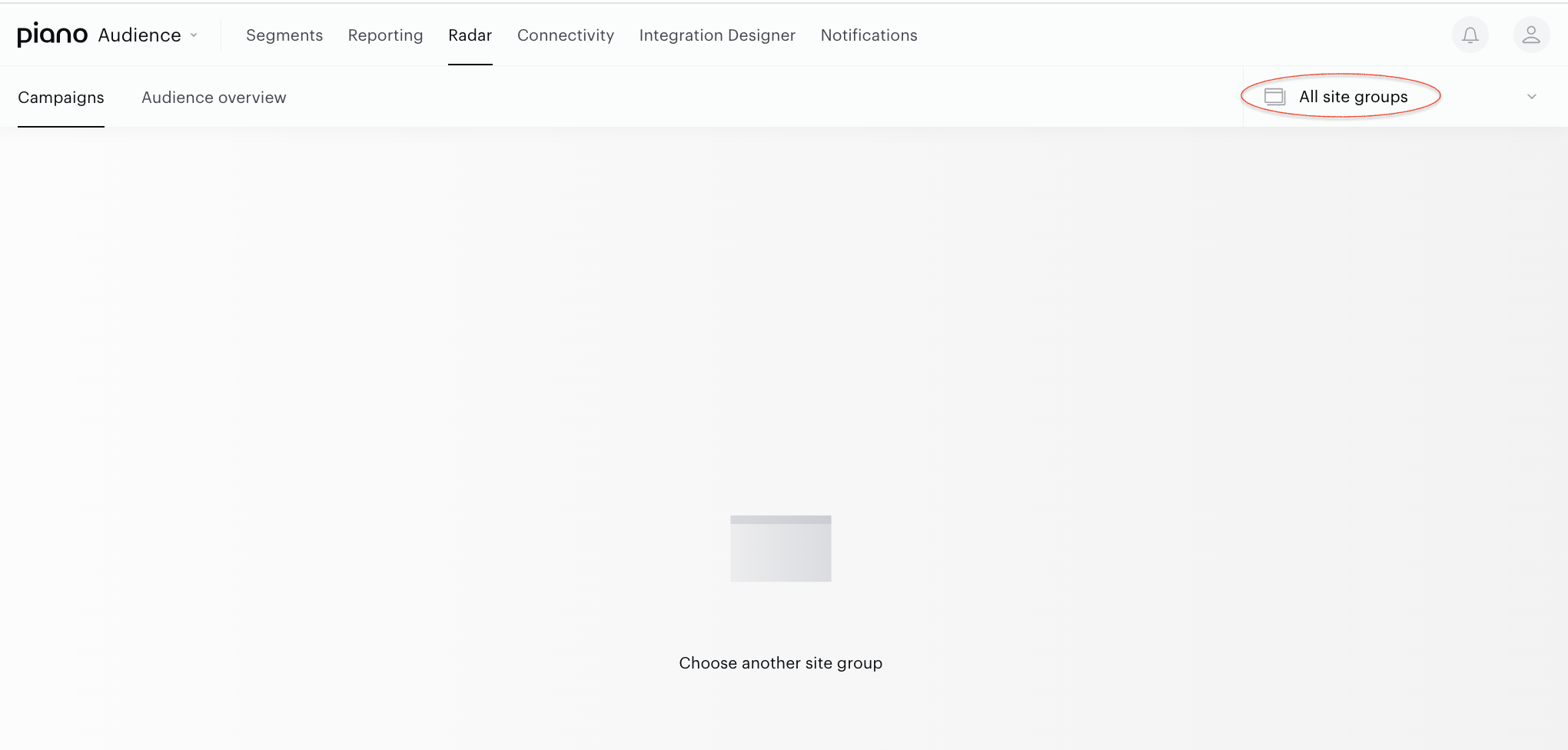The width and height of the screenshot is (1568, 750).
Task: Open the Notifications menu item
Action: pyautogui.click(x=869, y=35)
